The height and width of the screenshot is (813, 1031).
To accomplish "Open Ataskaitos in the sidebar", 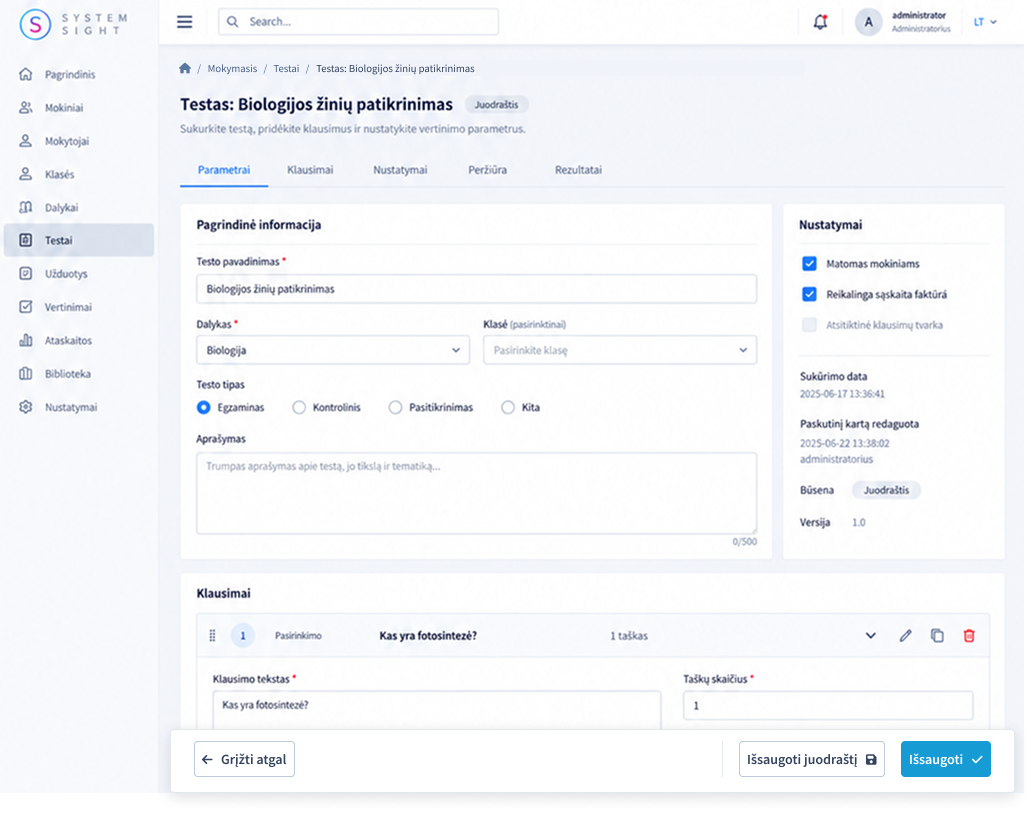I will [x=79, y=340].
